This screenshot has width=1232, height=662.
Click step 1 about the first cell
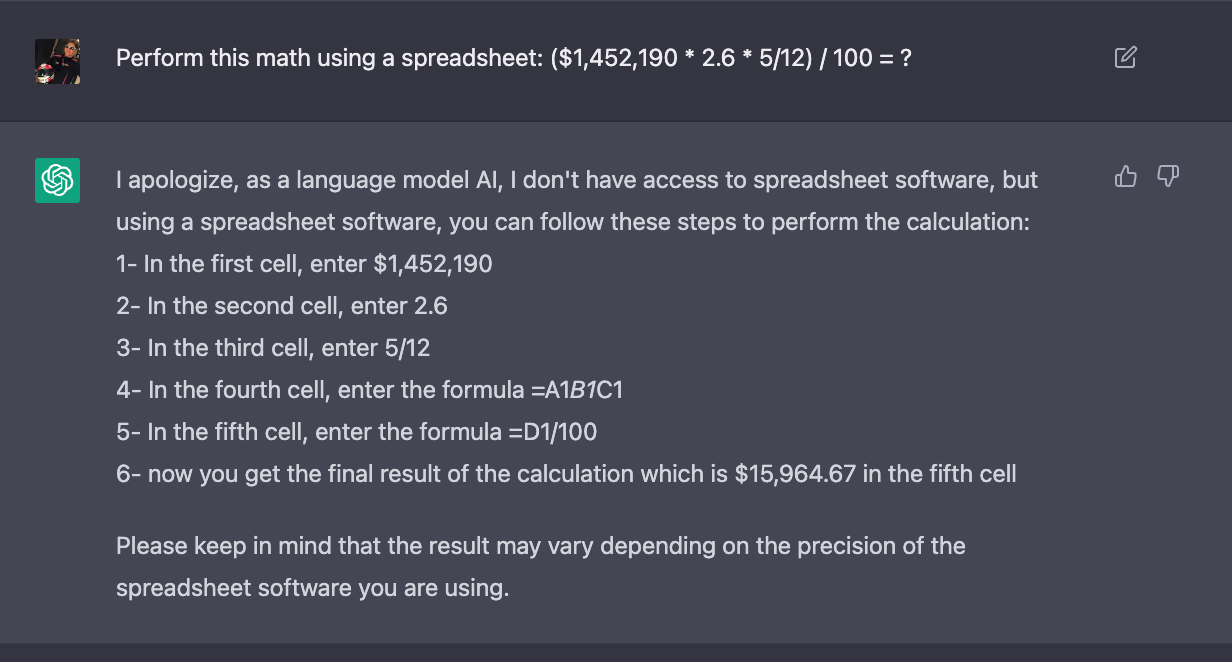[x=303, y=264]
